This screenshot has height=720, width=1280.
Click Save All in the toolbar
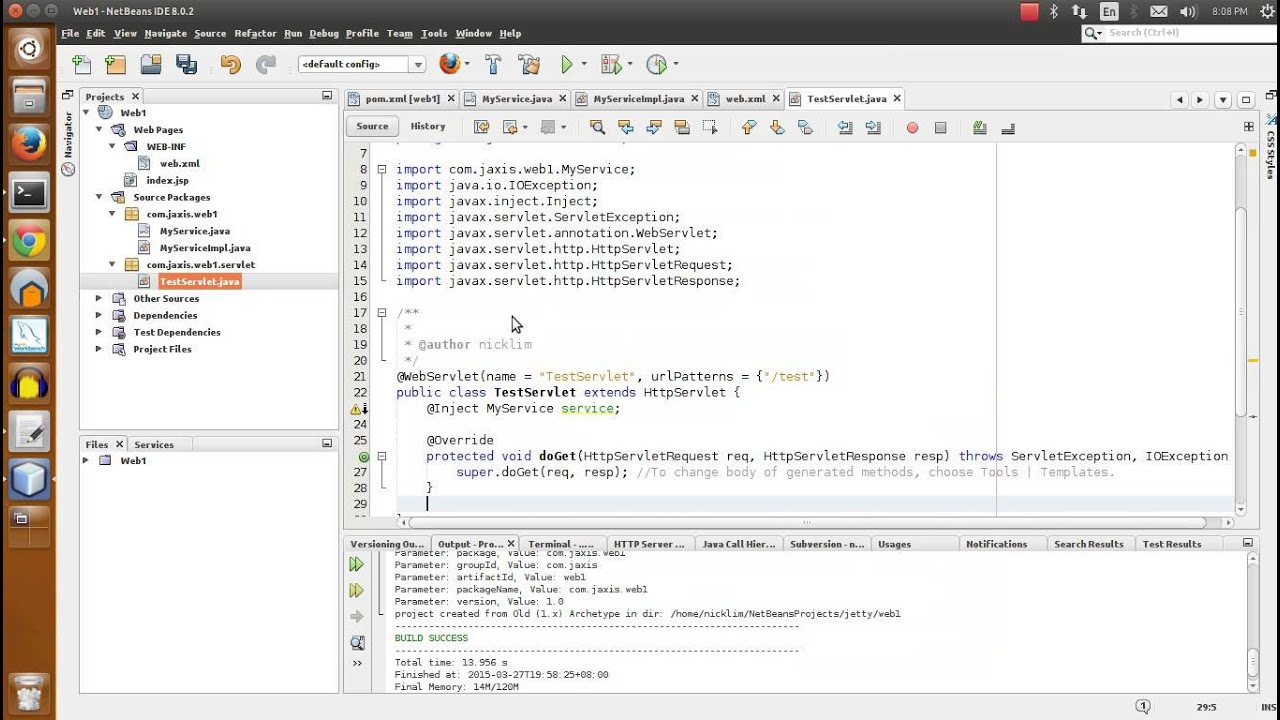(186, 65)
